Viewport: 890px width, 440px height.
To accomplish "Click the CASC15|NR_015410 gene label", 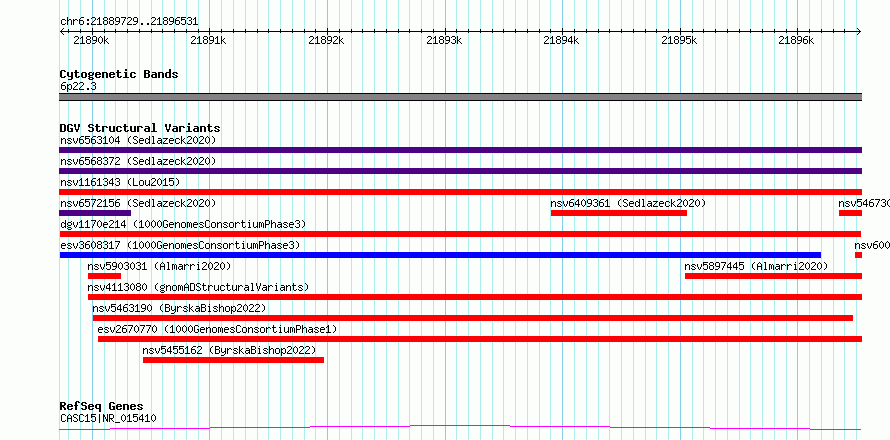I will pos(108,418).
